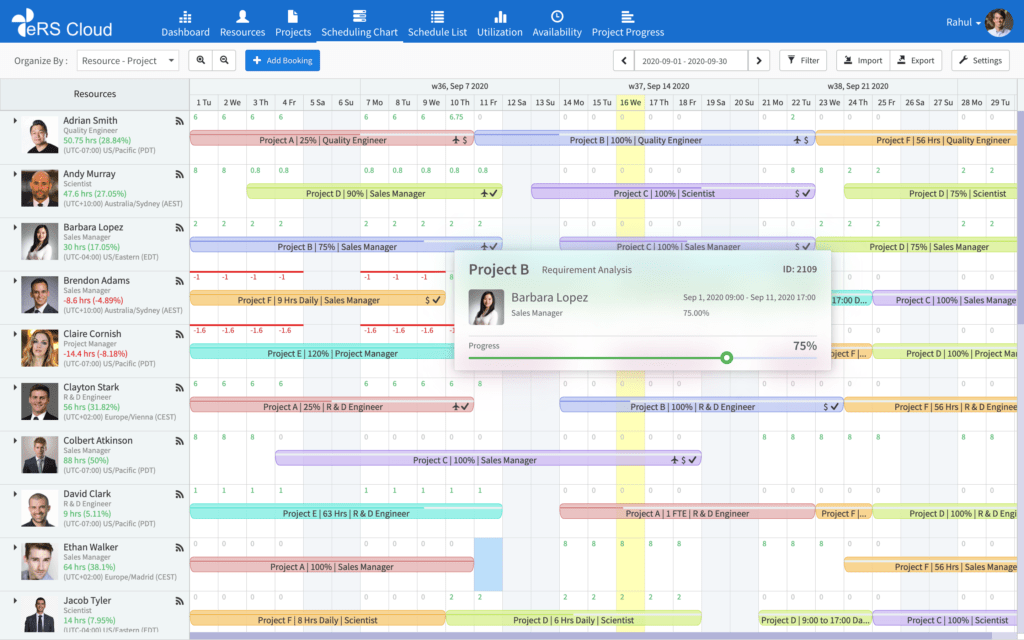
Task: Click the Resources column header
Action: click(95, 94)
